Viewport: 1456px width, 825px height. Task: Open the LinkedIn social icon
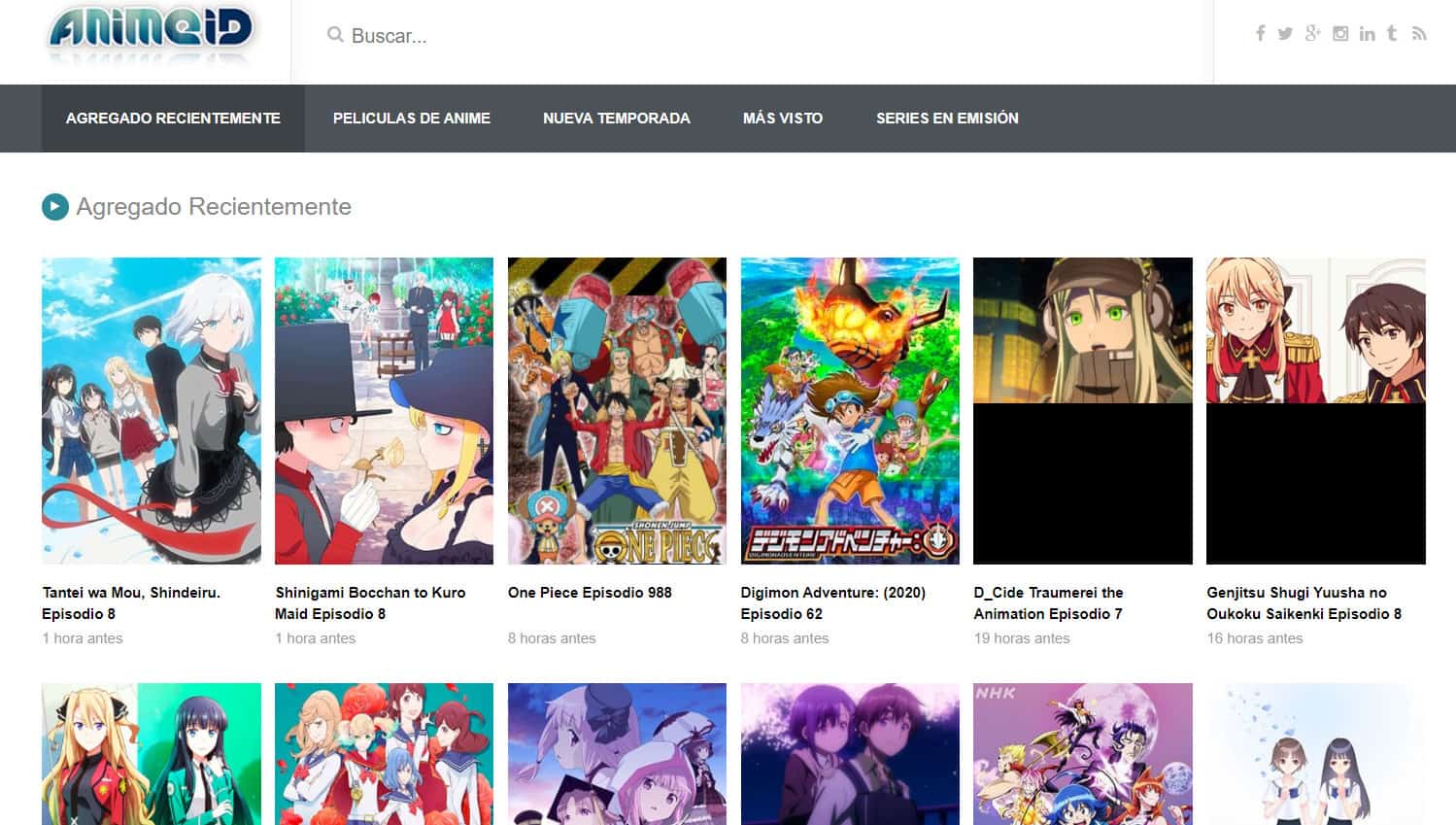pos(1367,34)
